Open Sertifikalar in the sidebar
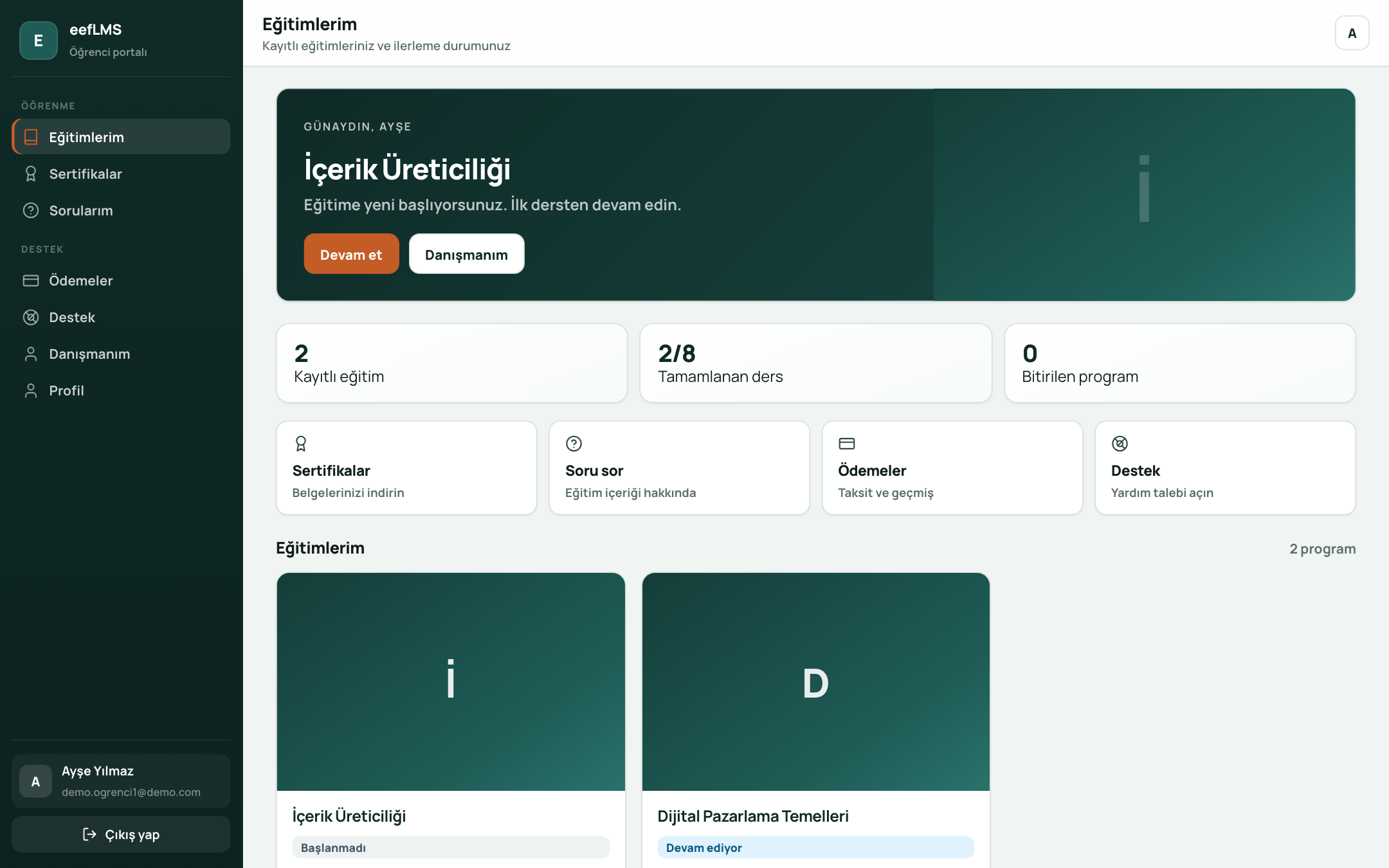 pos(121,174)
